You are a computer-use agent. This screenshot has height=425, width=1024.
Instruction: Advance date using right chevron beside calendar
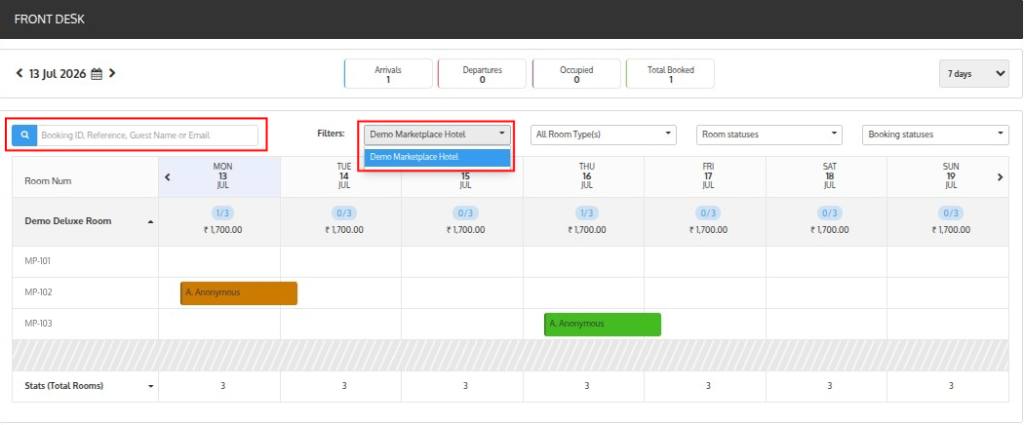pyautogui.click(x=112, y=73)
